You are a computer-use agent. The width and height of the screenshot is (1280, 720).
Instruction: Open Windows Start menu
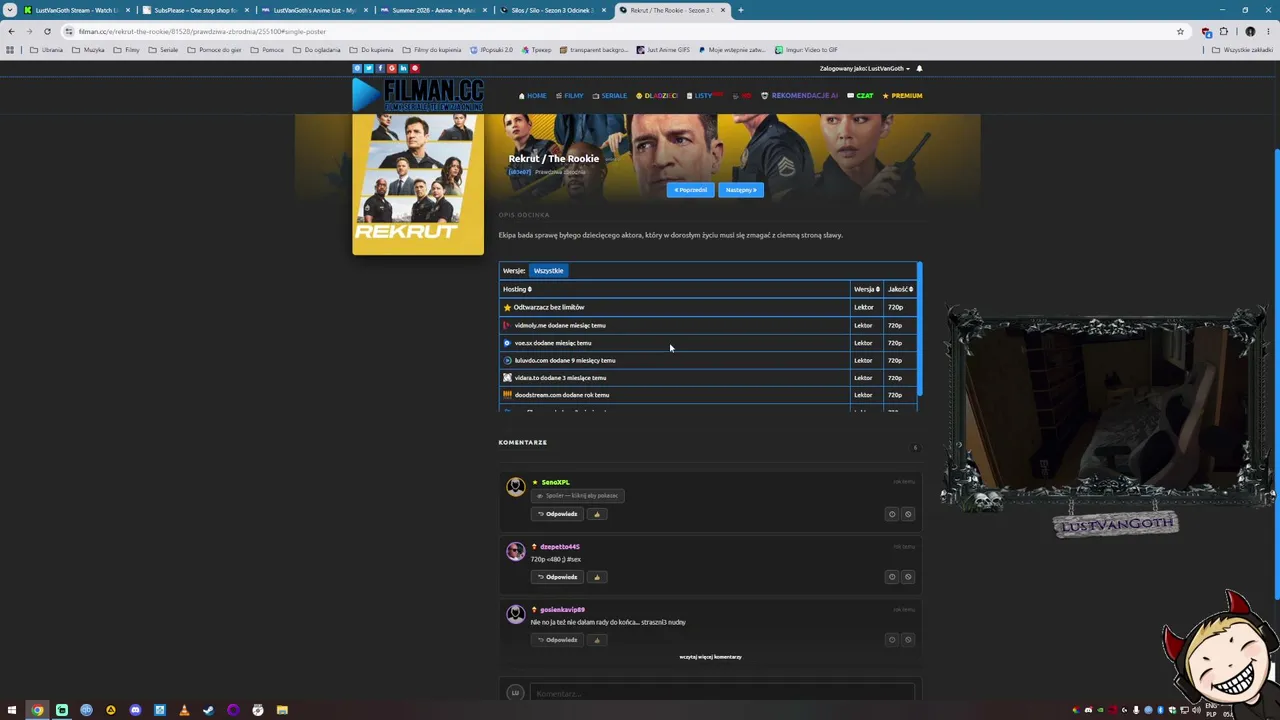click(x=12, y=710)
